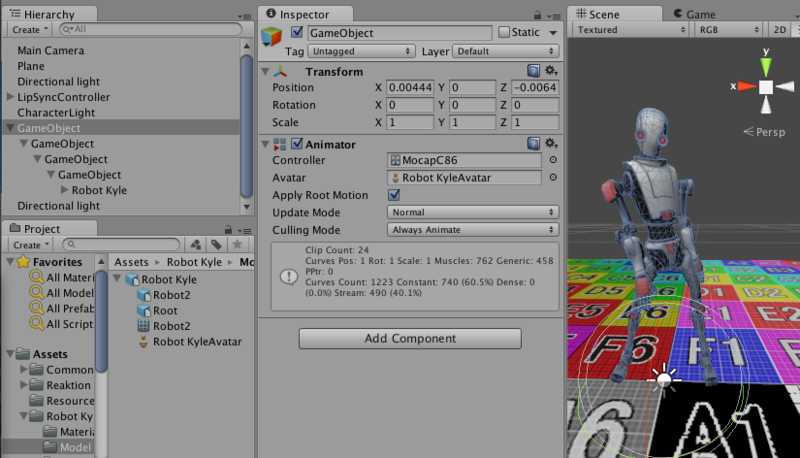Click the Animator component icon
Image resolution: width=800 pixels, height=458 pixels.
280,144
